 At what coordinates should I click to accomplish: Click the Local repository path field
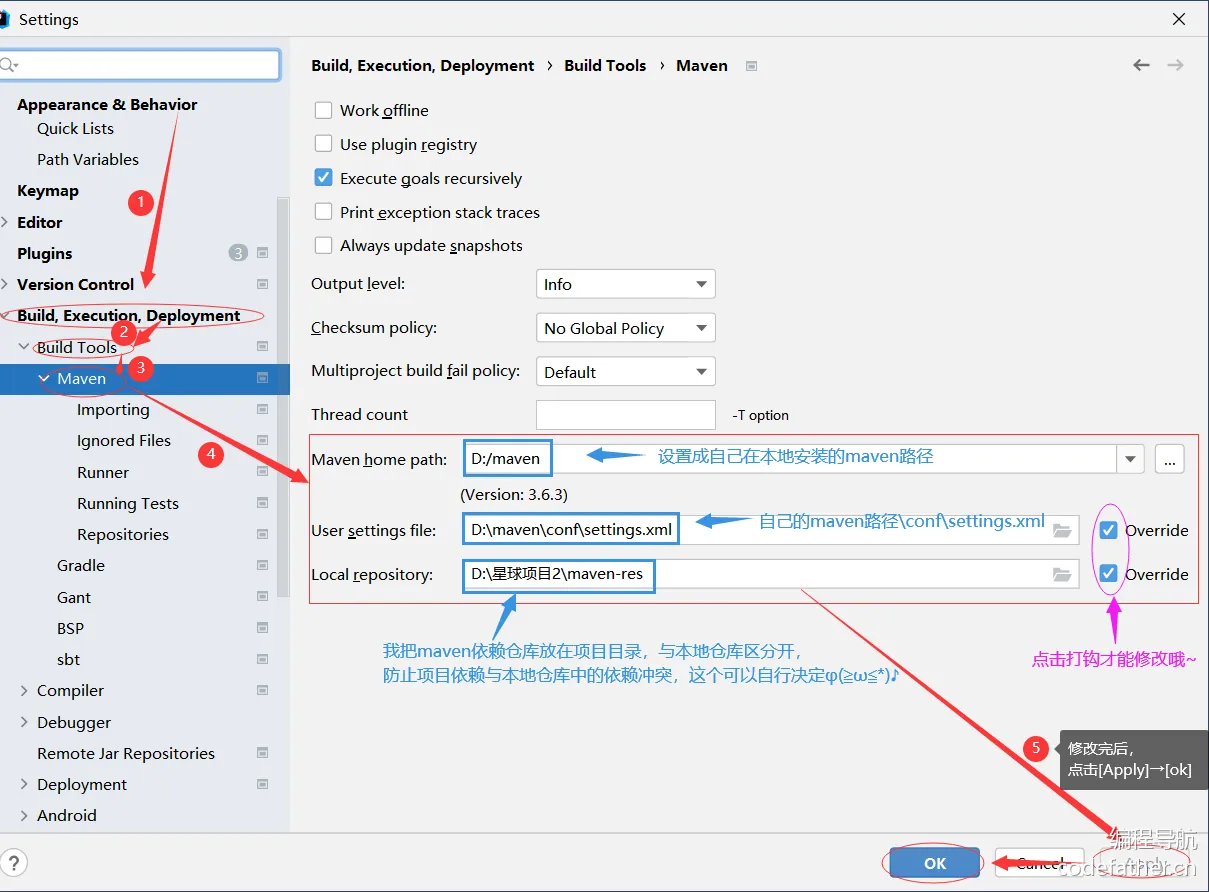coord(770,574)
